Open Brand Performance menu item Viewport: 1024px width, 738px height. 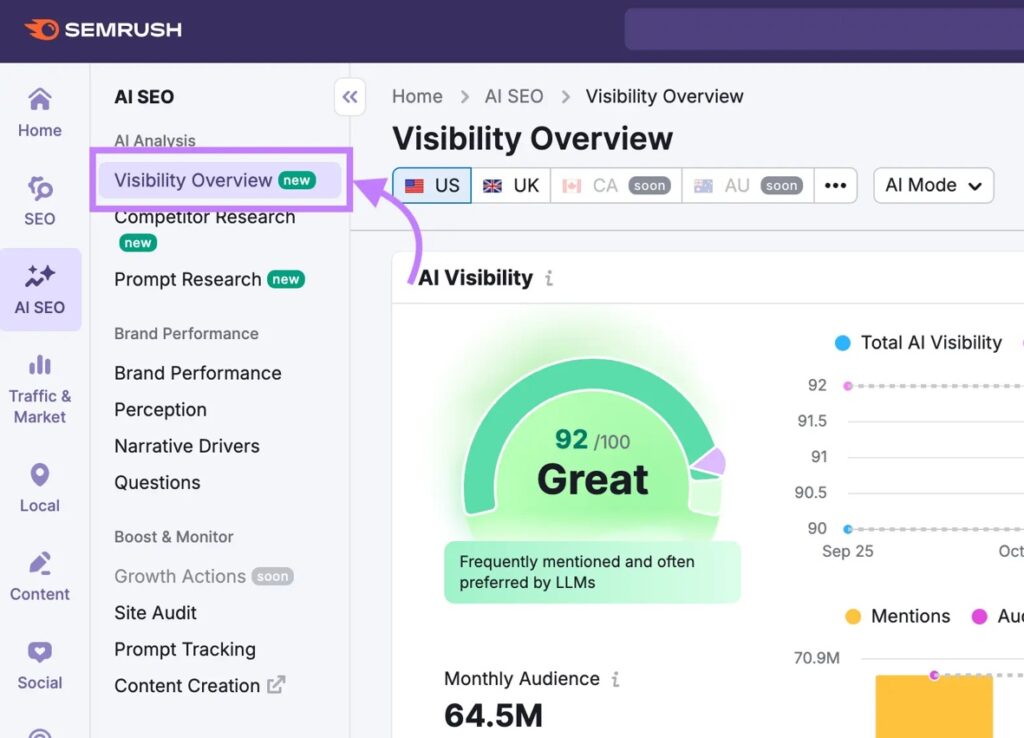point(198,373)
